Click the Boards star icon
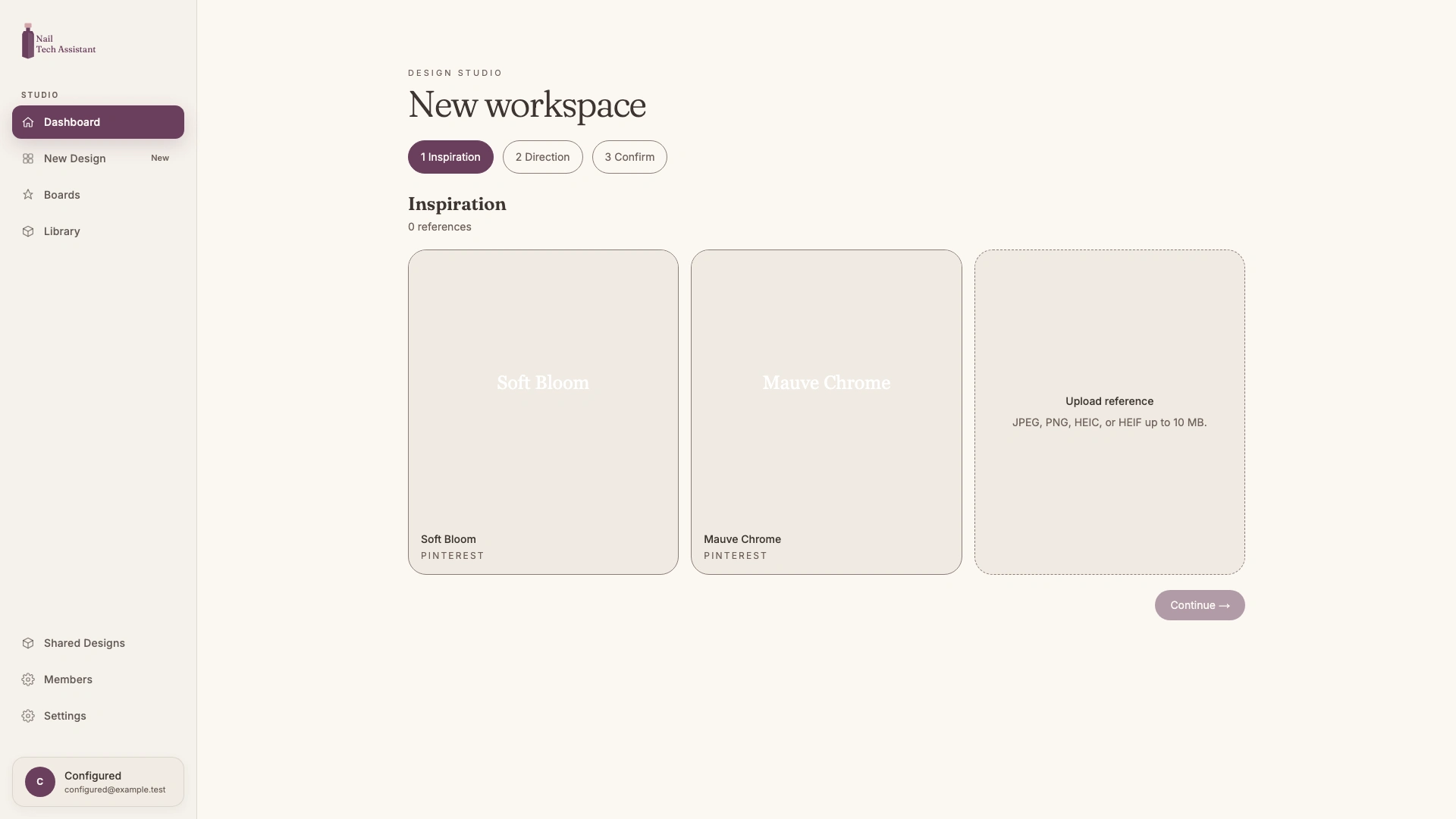The width and height of the screenshot is (1456, 819). [x=28, y=195]
